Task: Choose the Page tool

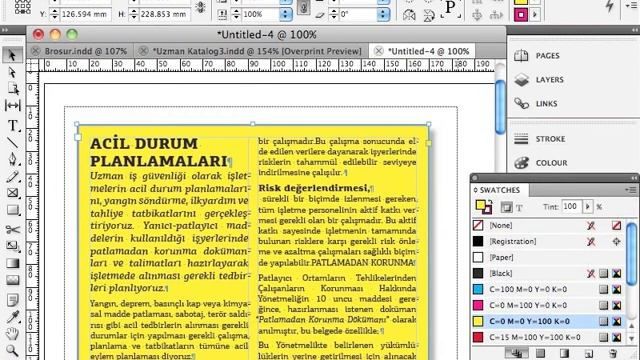Action: click(x=12, y=89)
